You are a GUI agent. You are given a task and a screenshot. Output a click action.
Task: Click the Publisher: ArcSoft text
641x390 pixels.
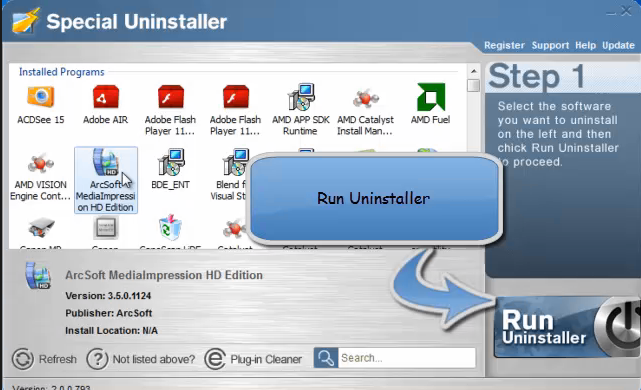[x=108, y=313]
